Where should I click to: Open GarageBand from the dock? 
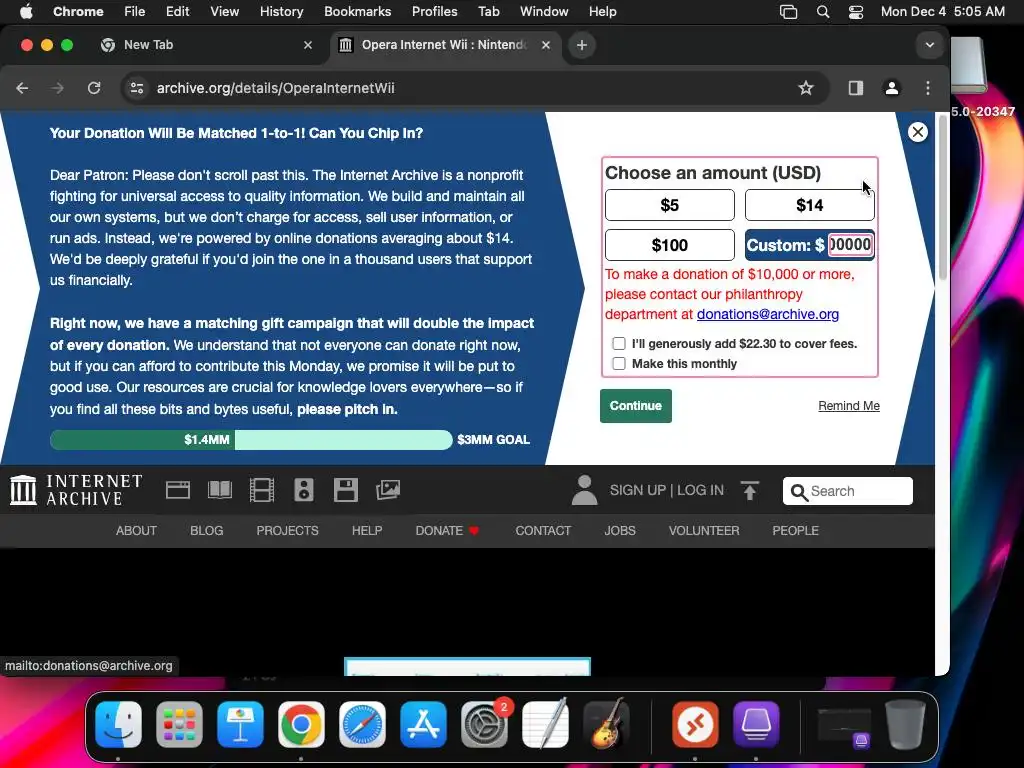coord(607,725)
